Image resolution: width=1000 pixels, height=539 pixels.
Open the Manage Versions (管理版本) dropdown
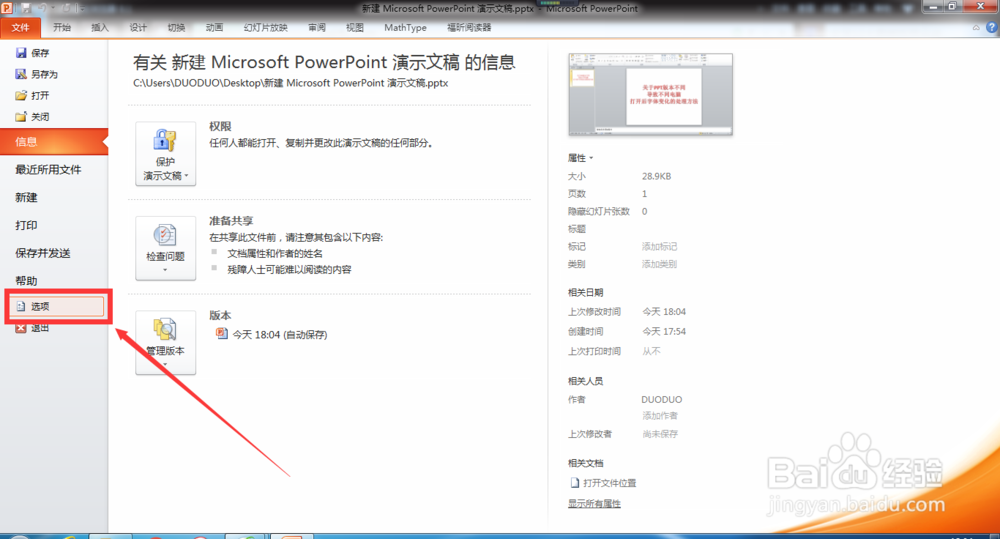[165, 343]
